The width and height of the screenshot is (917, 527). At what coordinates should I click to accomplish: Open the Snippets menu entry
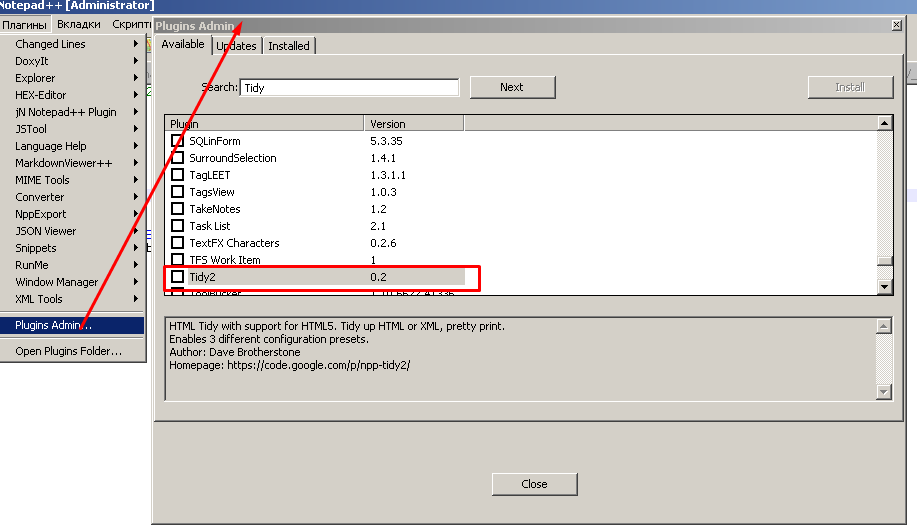(73, 248)
